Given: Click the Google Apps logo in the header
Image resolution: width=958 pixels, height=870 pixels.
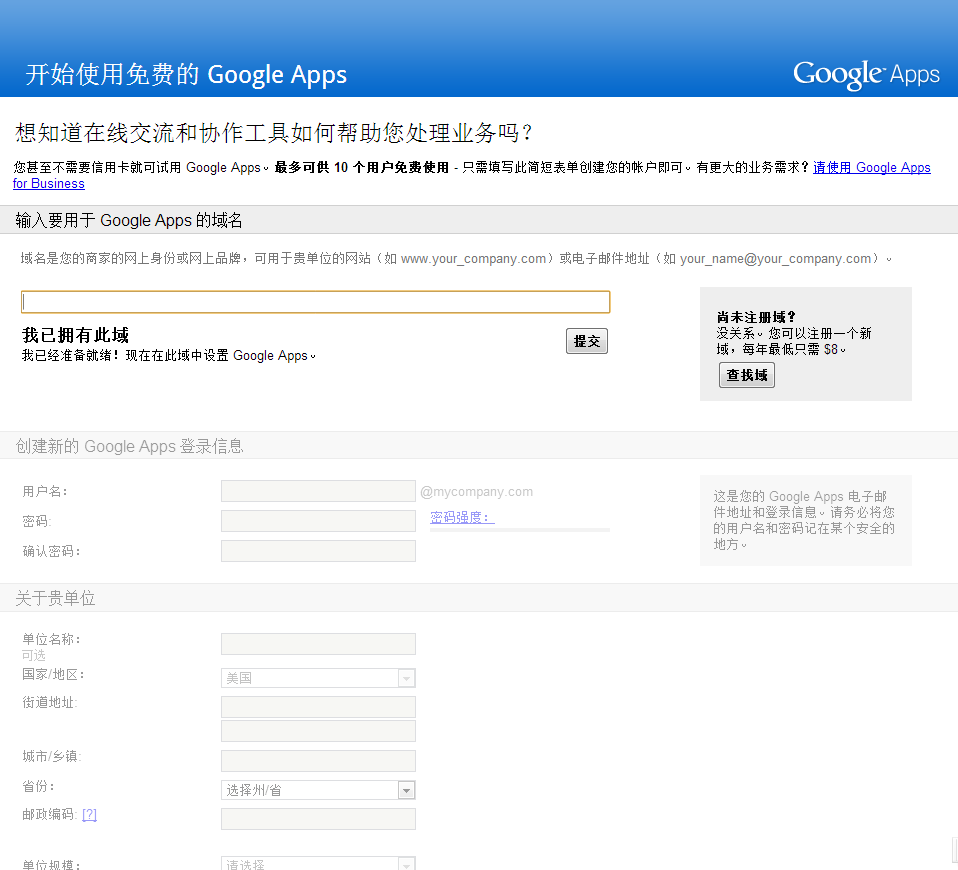Looking at the screenshot, I should tap(866, 75).
